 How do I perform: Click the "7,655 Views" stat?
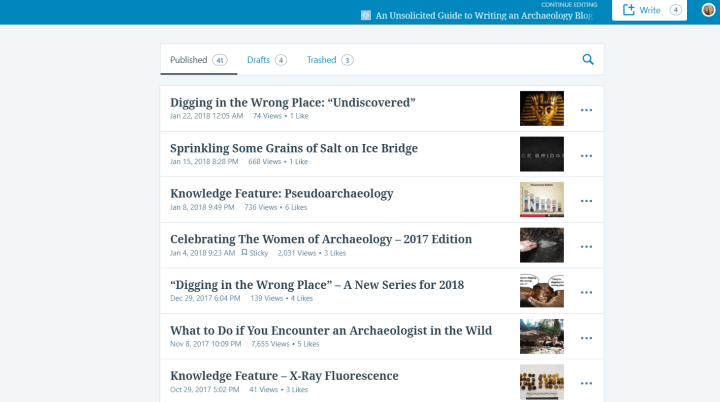(270, 344)
